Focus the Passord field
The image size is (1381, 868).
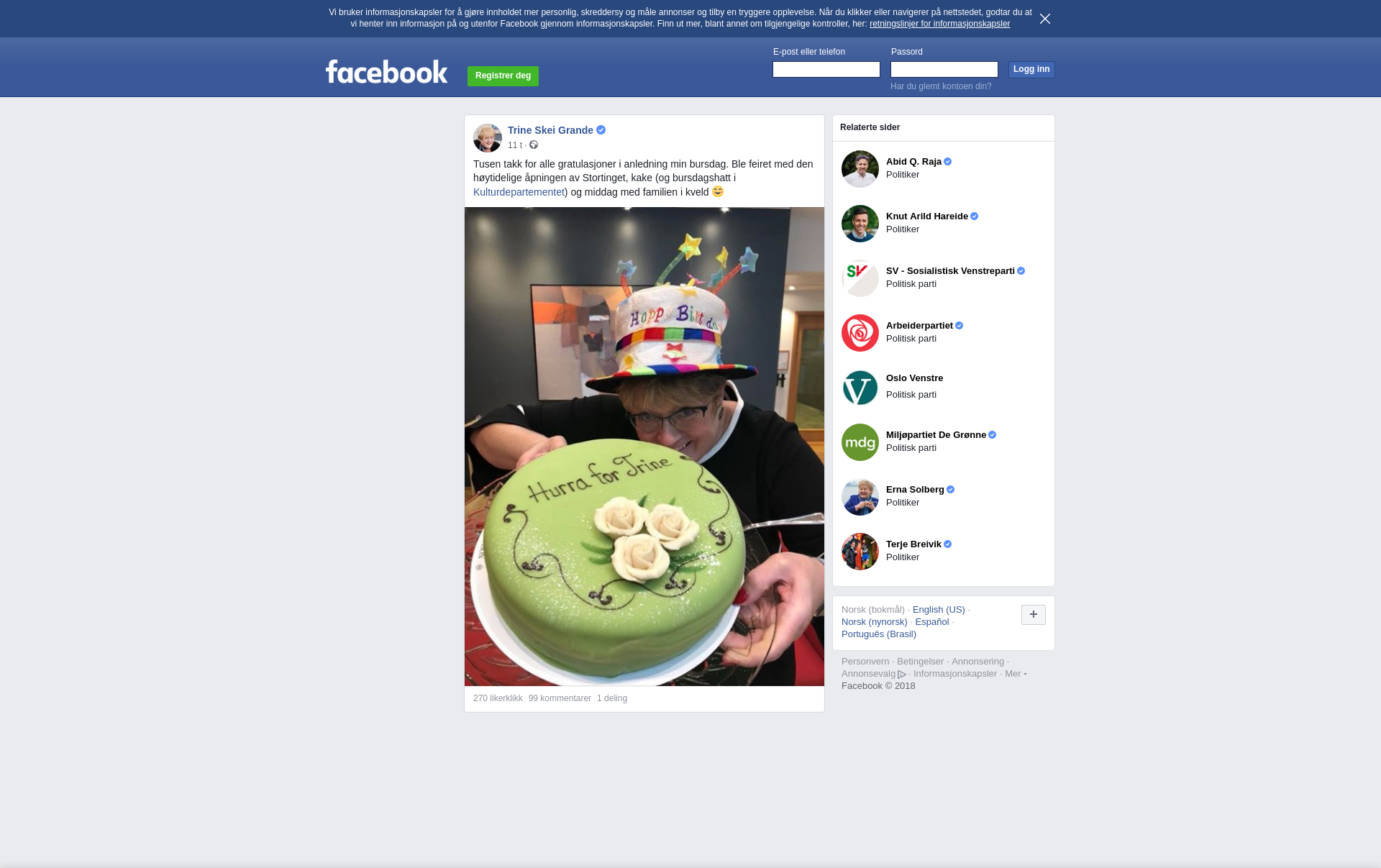(944, 69)
